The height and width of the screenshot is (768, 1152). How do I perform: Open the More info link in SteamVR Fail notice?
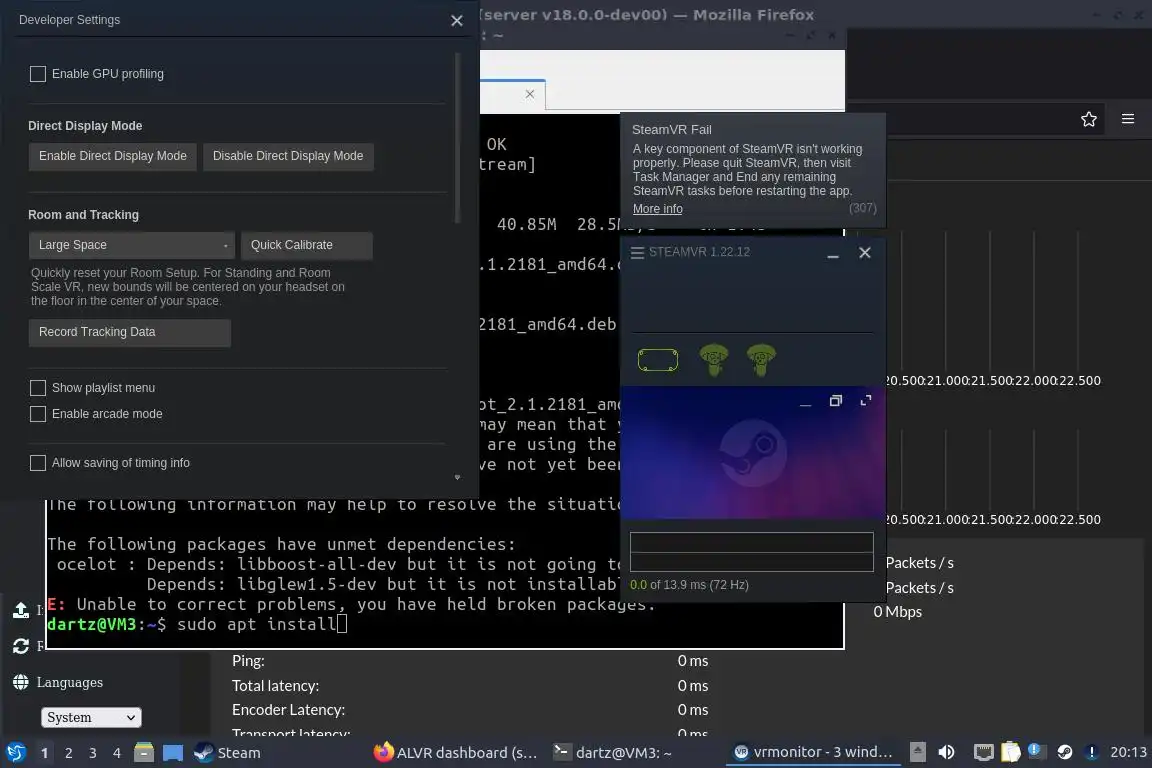click(658, 209)
